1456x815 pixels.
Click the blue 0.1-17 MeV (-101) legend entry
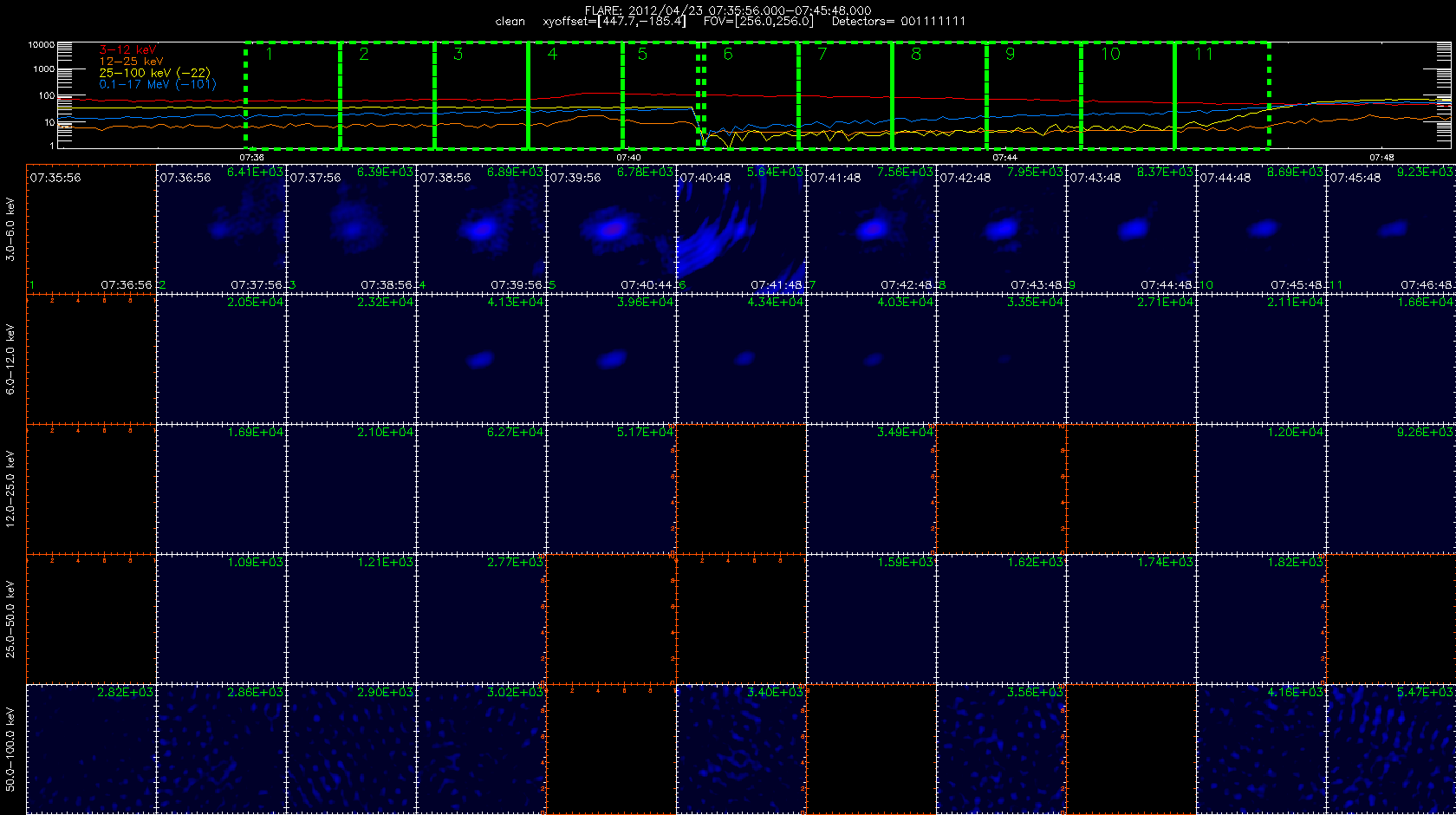(x=157, y=84)
